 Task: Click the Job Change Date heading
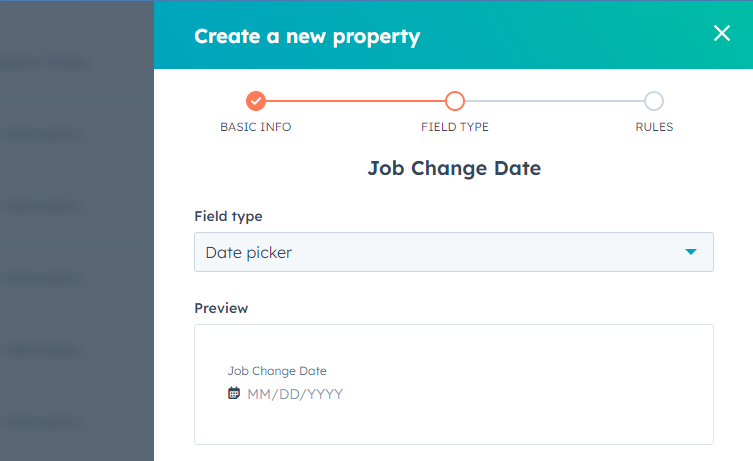(454, 169)
